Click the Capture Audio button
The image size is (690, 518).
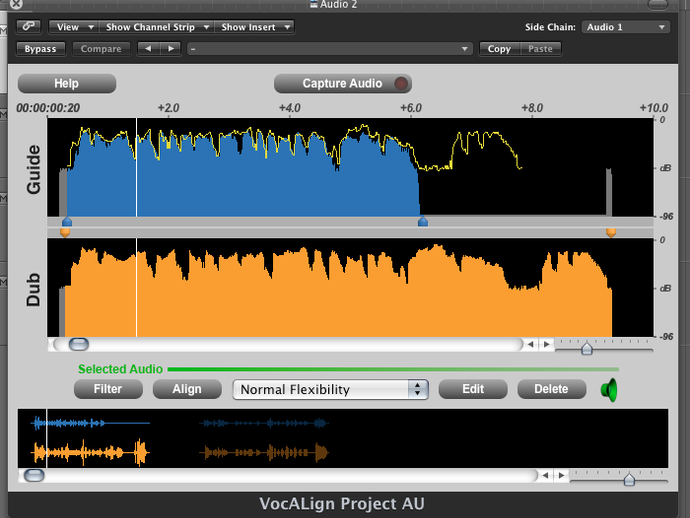[x=342, y=83]
